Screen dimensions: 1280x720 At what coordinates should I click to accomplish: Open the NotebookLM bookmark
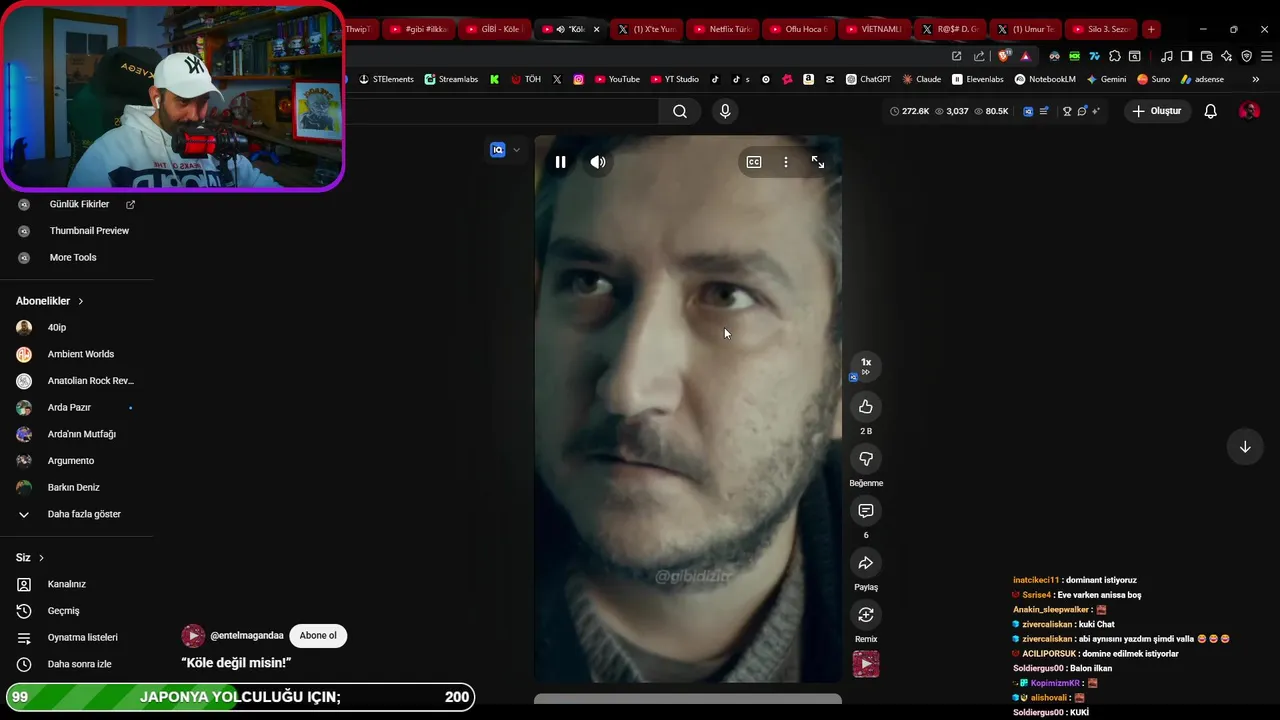1045,79
